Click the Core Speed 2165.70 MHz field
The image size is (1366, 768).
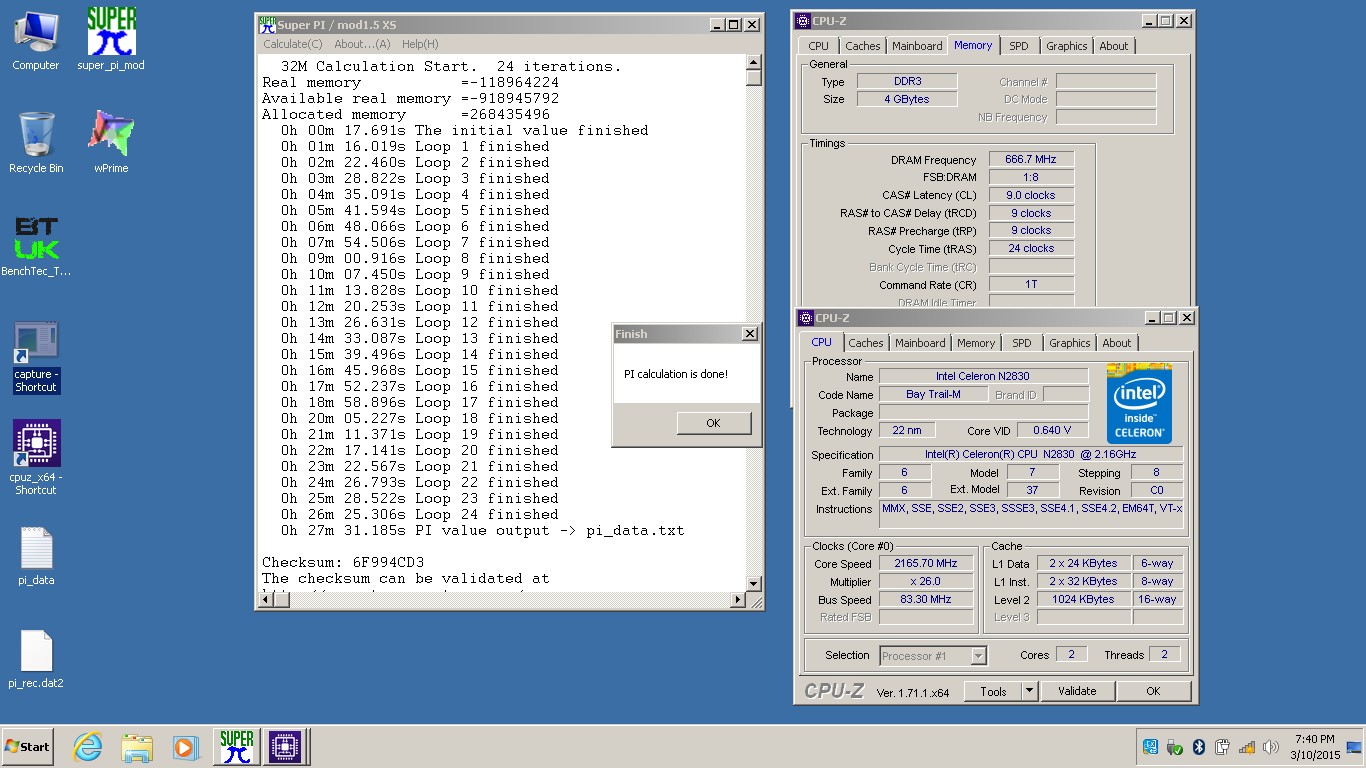(926, 564)
